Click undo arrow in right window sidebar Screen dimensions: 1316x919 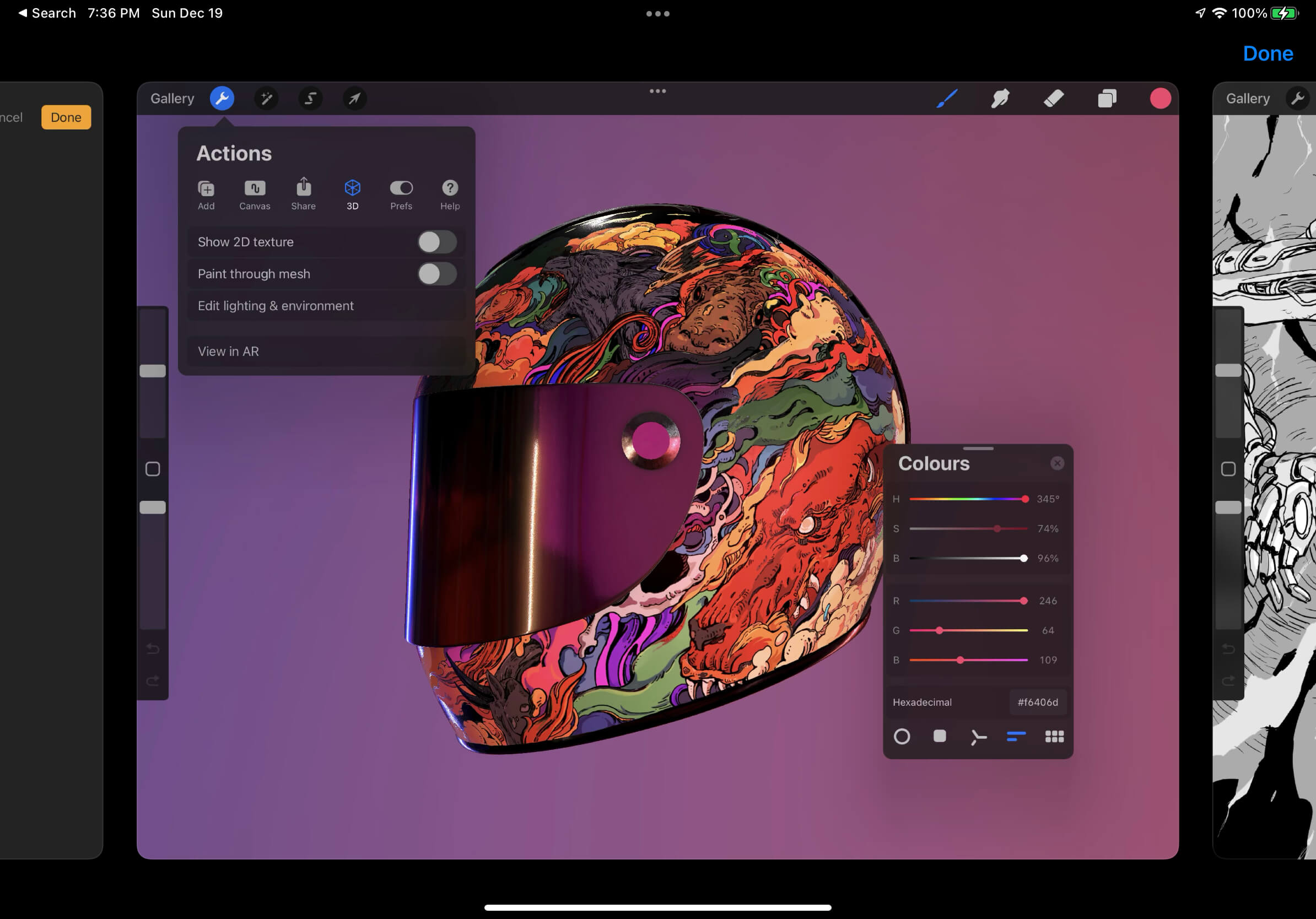[1228, 648]
